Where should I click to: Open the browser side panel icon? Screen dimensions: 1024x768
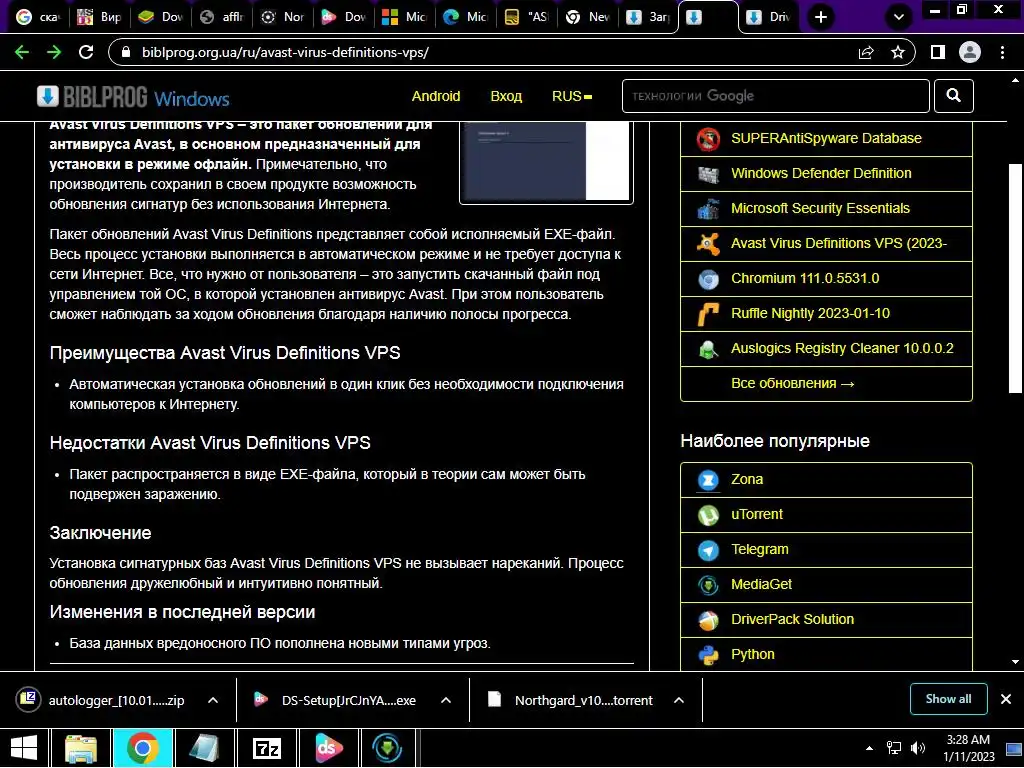click(x=938, y=52)
